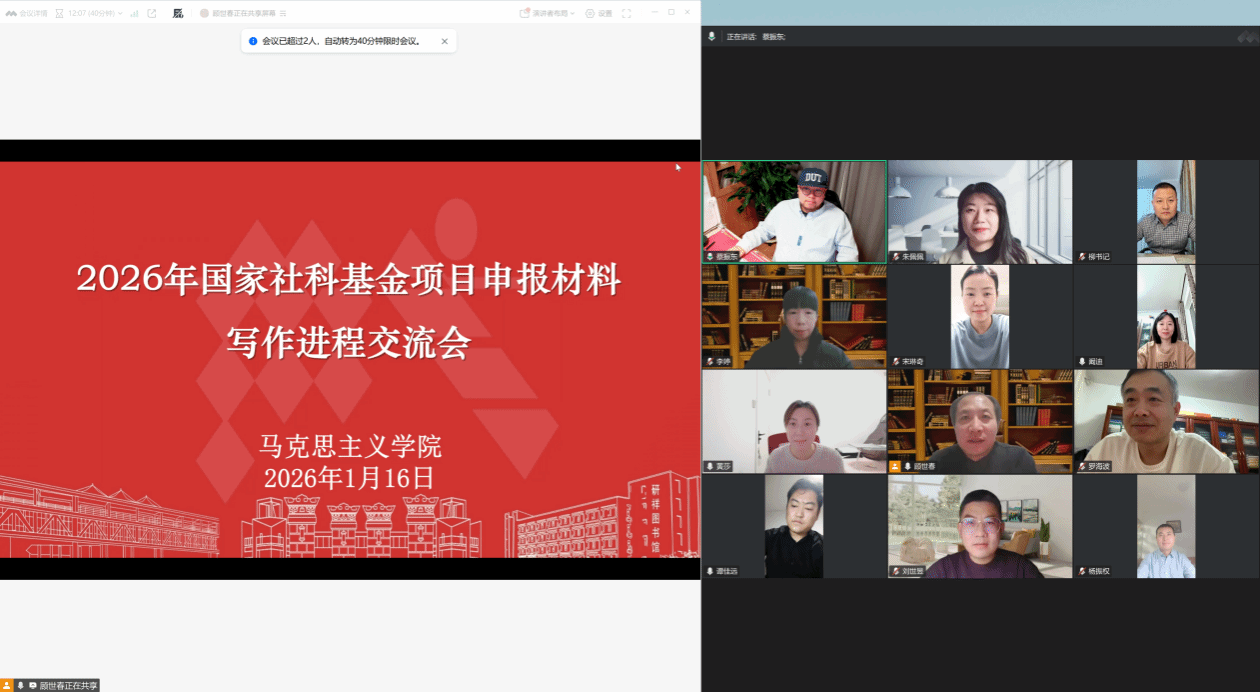Click the pop-out share window icon
This screenshot has width=1260, height=692.
[x=152, y=13]
